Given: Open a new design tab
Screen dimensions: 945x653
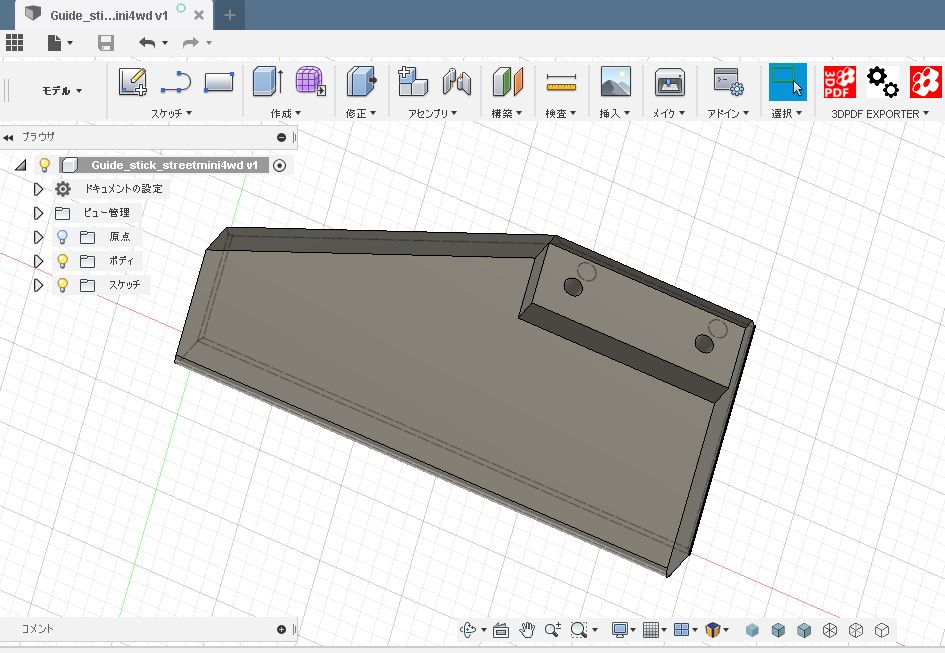Looking at the screenshot, I should pos(230,15).
